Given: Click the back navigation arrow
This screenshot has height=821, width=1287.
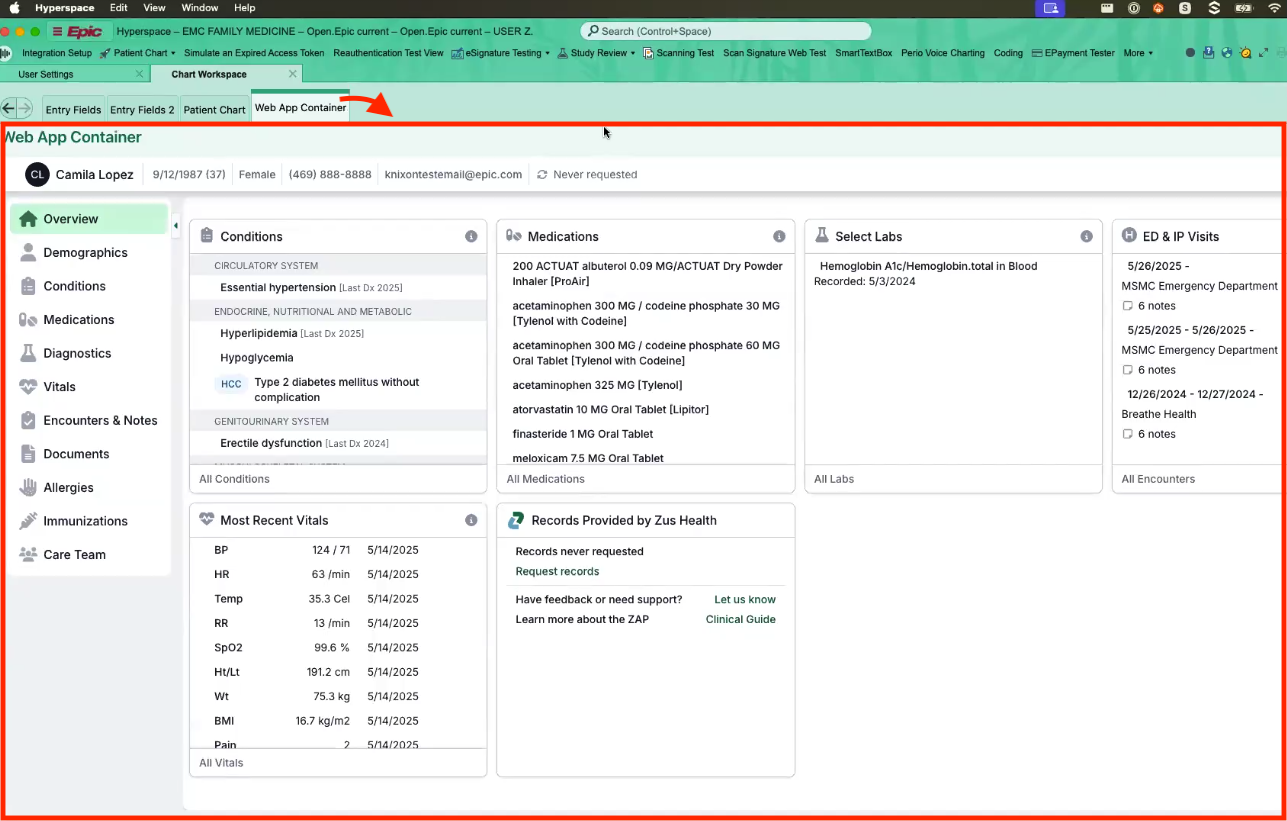Looking at the screenshot, I should click(9, 109).
